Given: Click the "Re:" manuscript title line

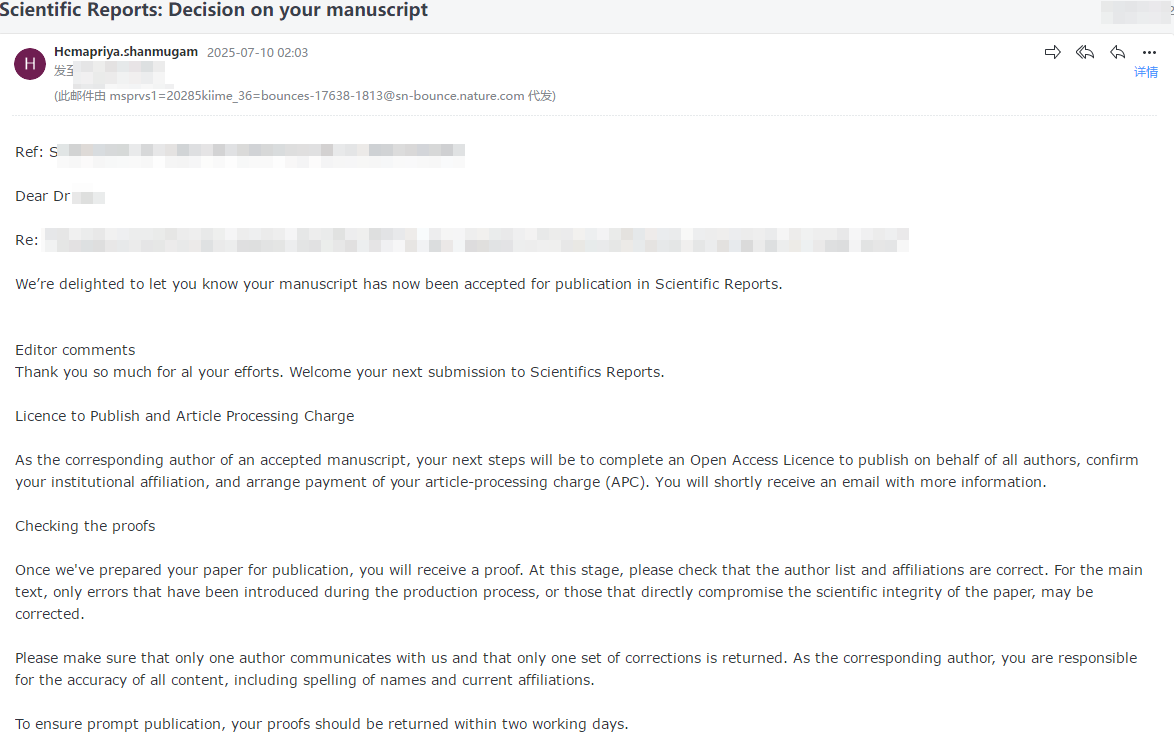Looking at the screenshot, I should click(x=460, y=240).
